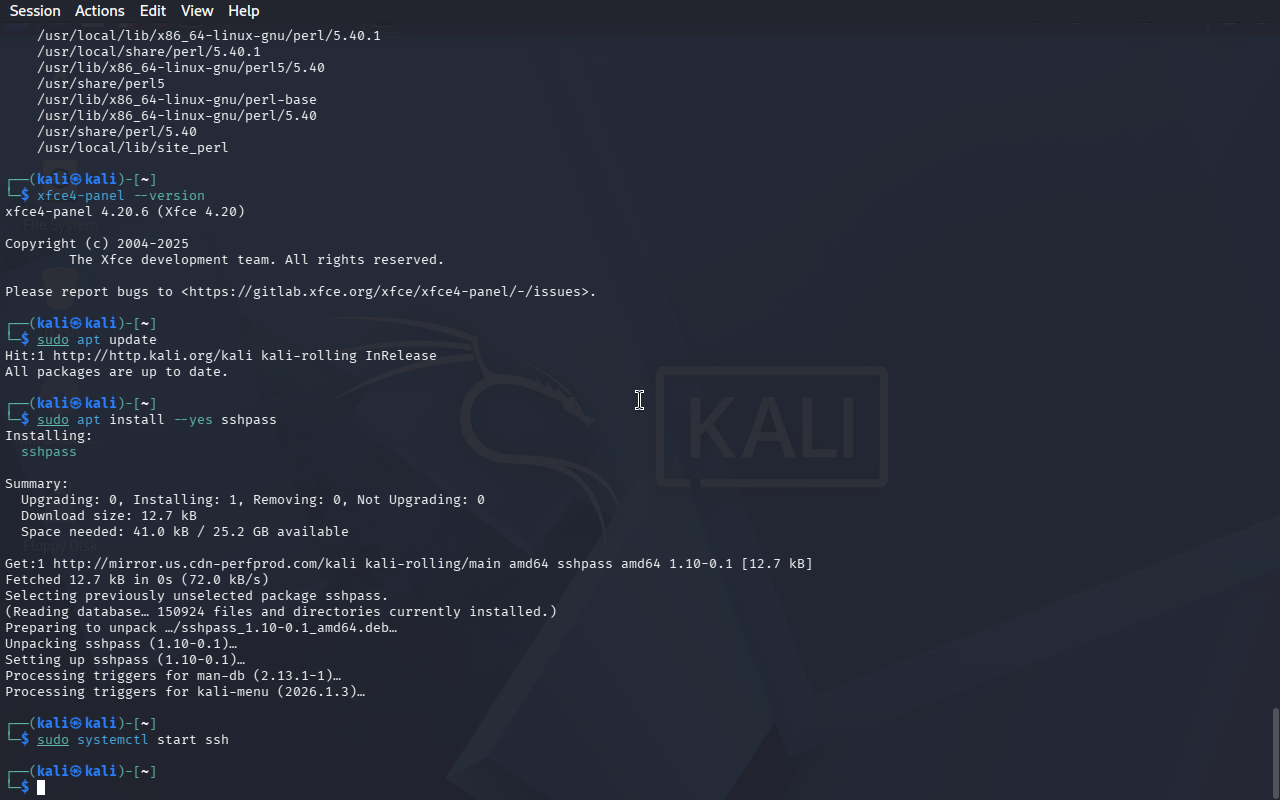Open the Actions menu
The width and height of the screenshot is (1280, 800).
click(100, 11)
